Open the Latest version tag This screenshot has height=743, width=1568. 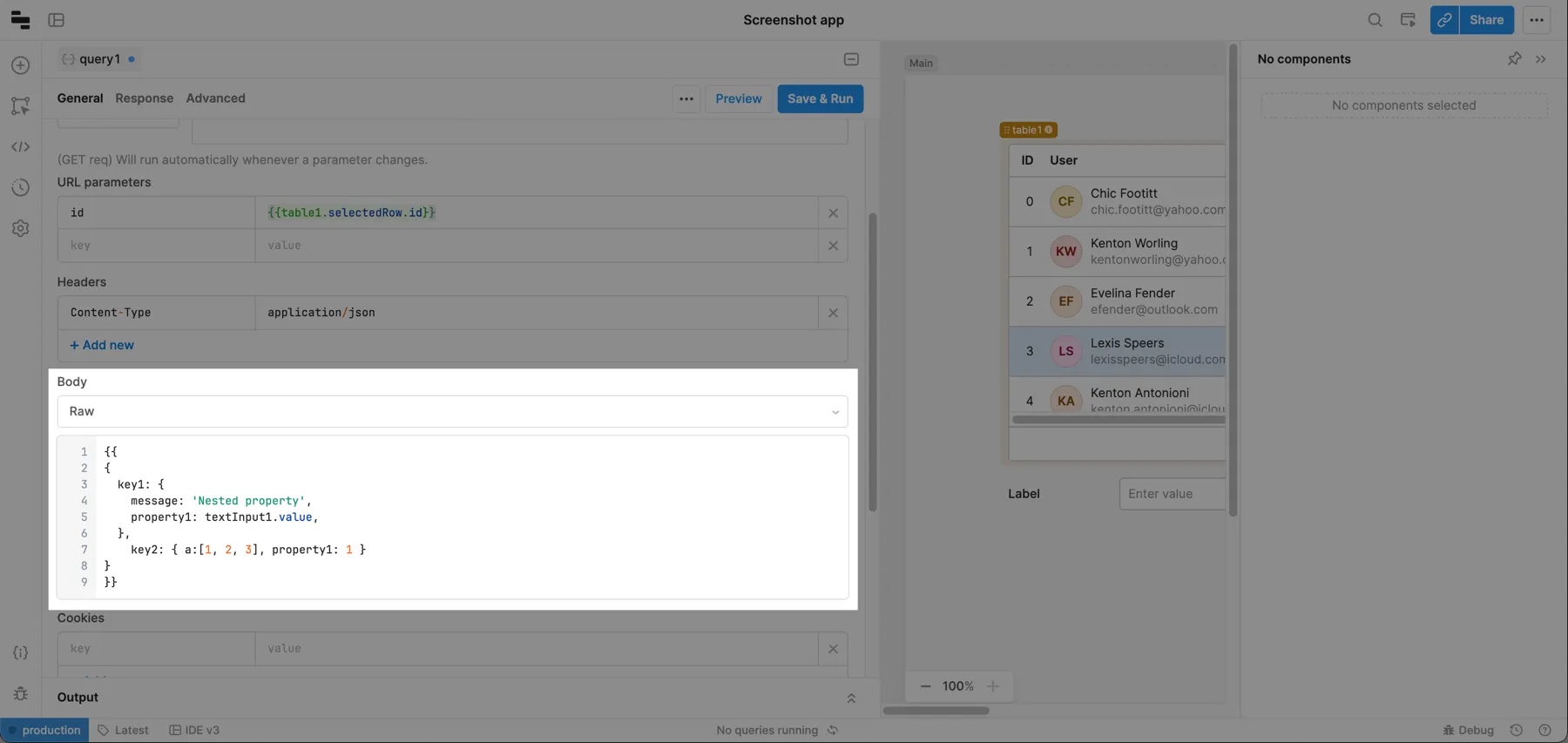click(x=123, y=730)
